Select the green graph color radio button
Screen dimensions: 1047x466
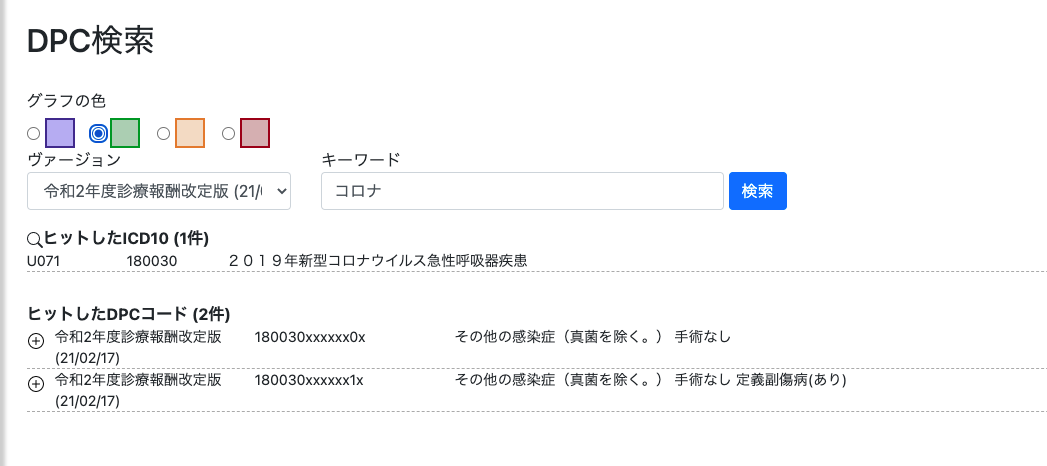click(x=98, y=133)
